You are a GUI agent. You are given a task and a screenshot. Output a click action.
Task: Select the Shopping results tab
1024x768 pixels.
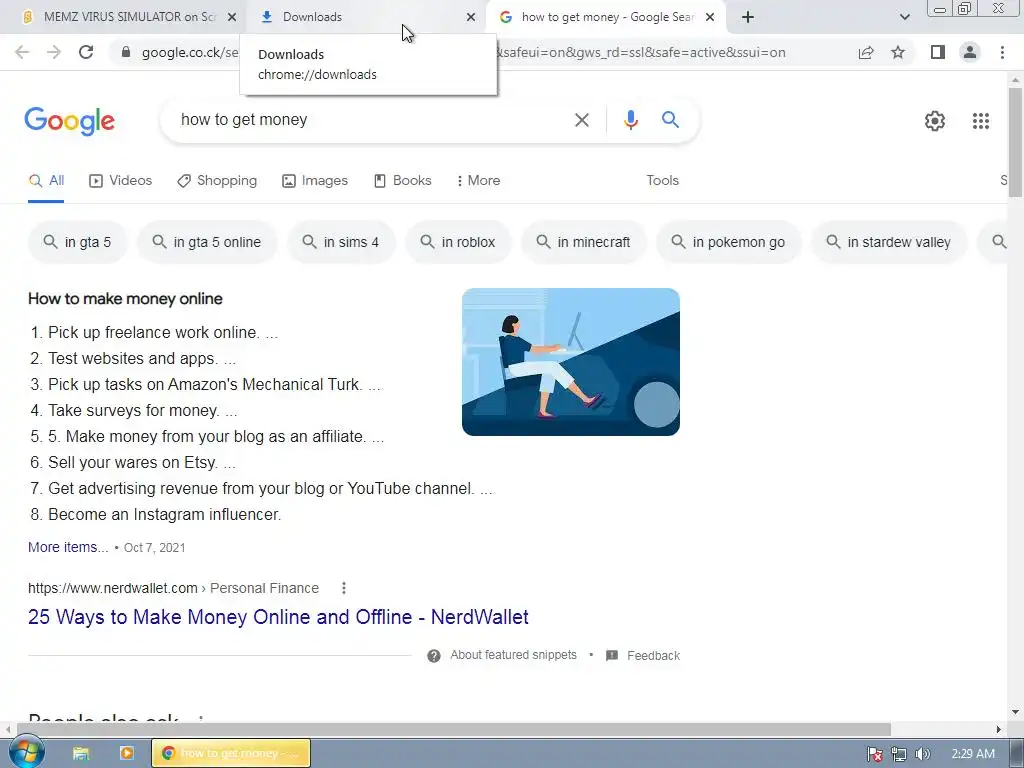tap(217, 181)
